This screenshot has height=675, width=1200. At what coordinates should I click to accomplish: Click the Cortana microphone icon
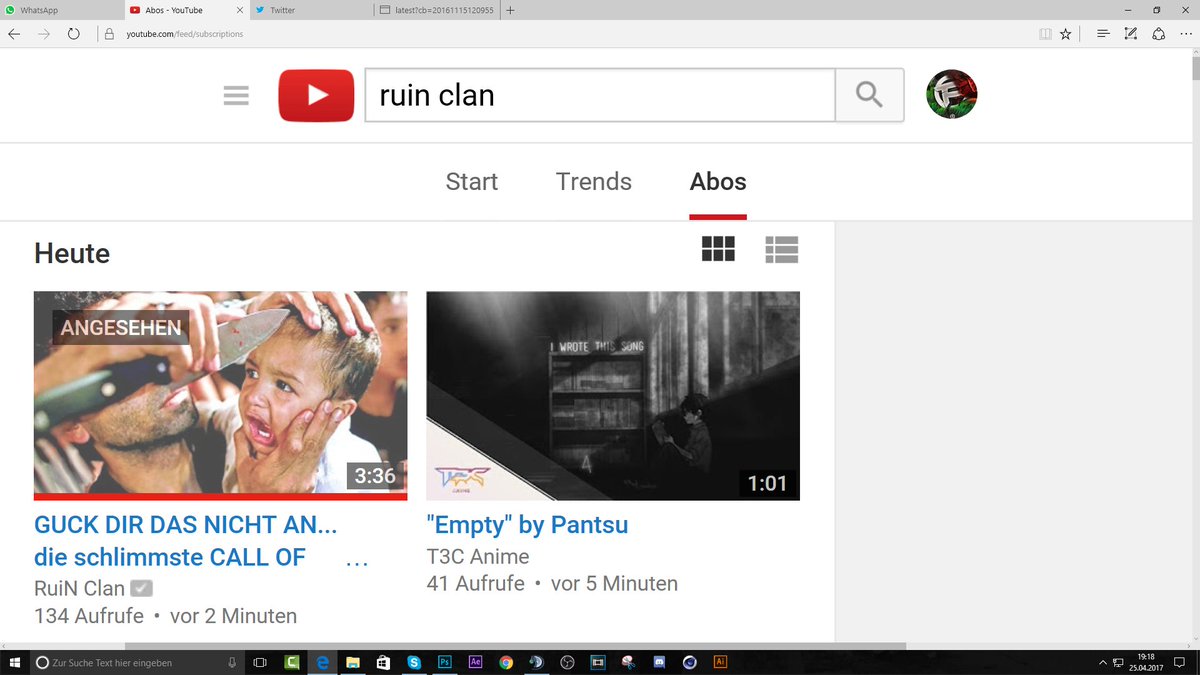pyautogui.click(x=232, y=662)
